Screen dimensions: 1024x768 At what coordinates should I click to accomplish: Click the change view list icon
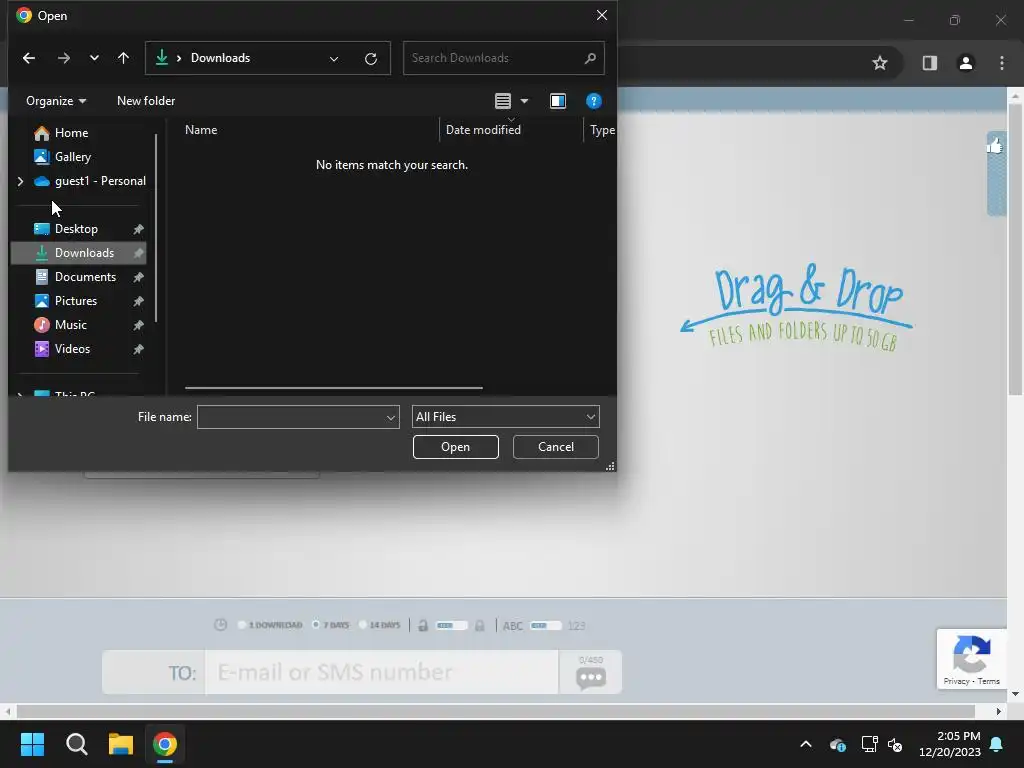pyautogui.click(x=503, y=101)
